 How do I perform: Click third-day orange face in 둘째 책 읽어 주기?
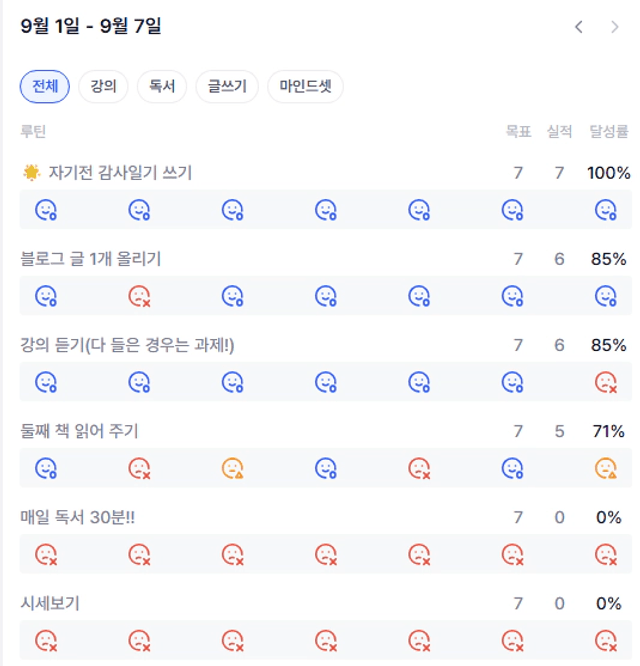click(233, 468)
